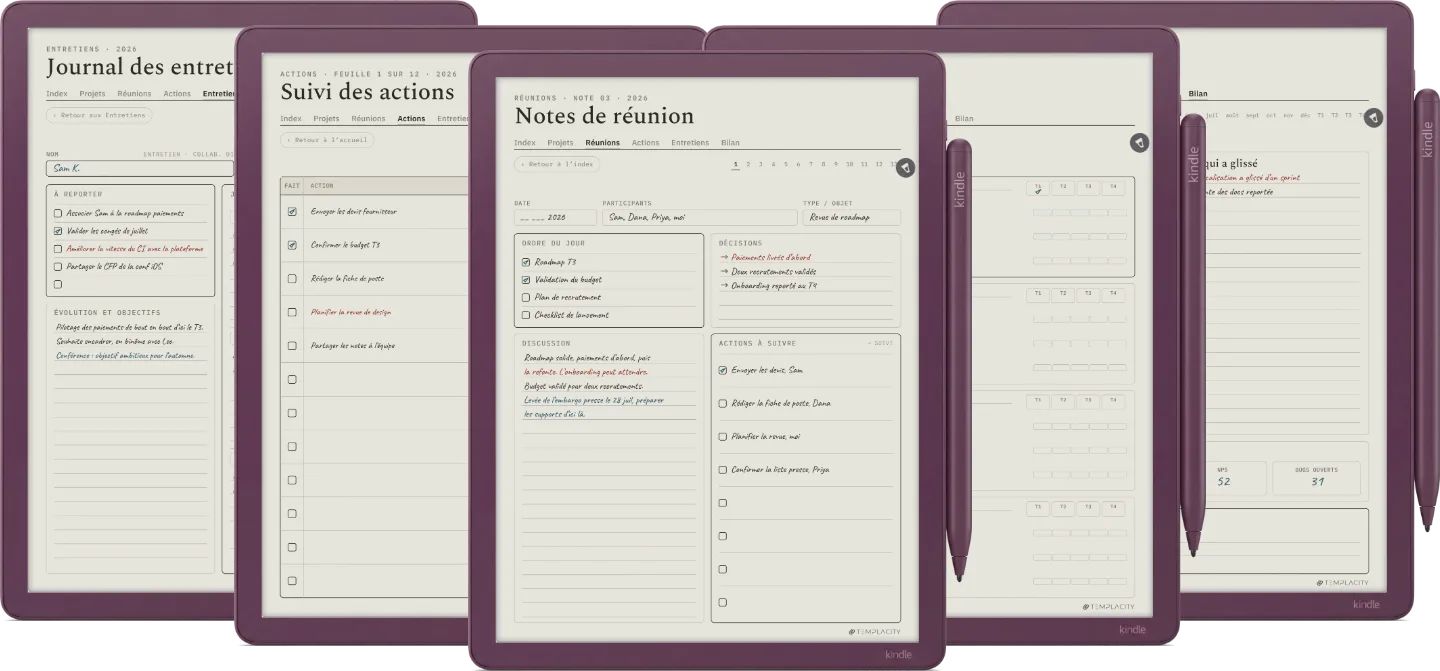This screenshot has height=671, width=1440.
Task: Open Actions tab in Notes de réunion
Action: (x=646, y=143)
